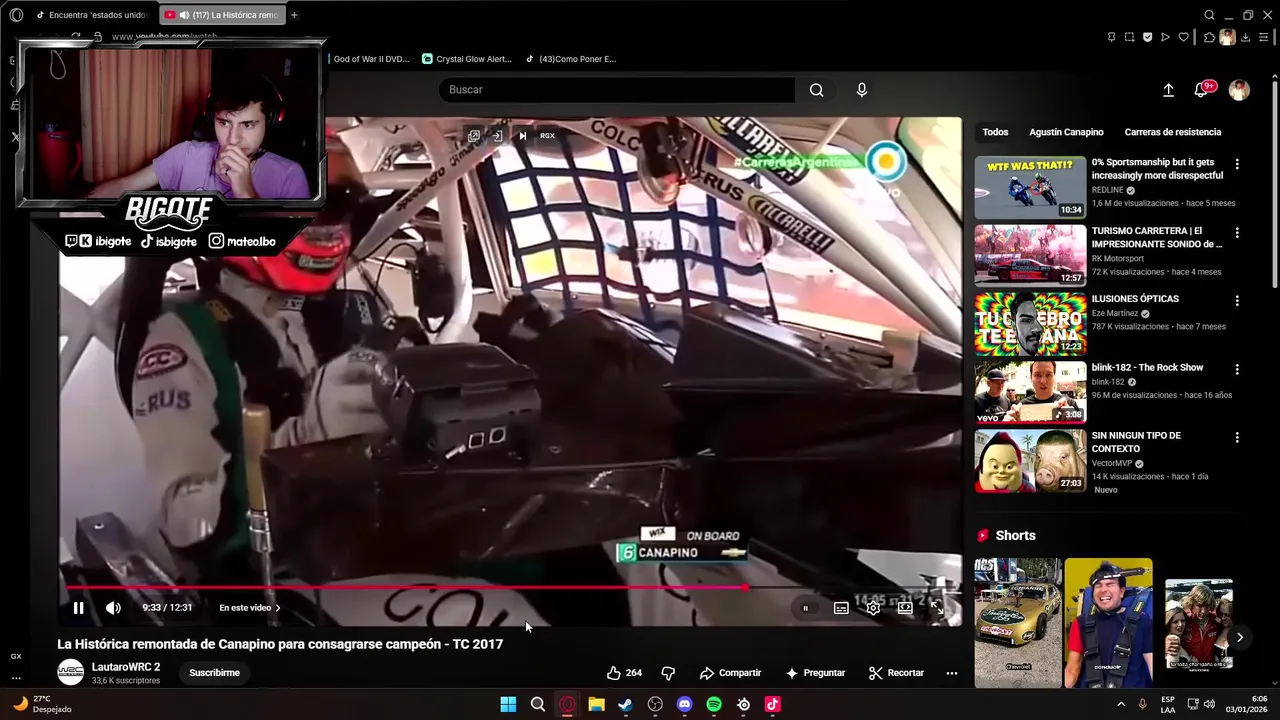Open YouTube notifications bell with 9+ badge

point(1203,90)
